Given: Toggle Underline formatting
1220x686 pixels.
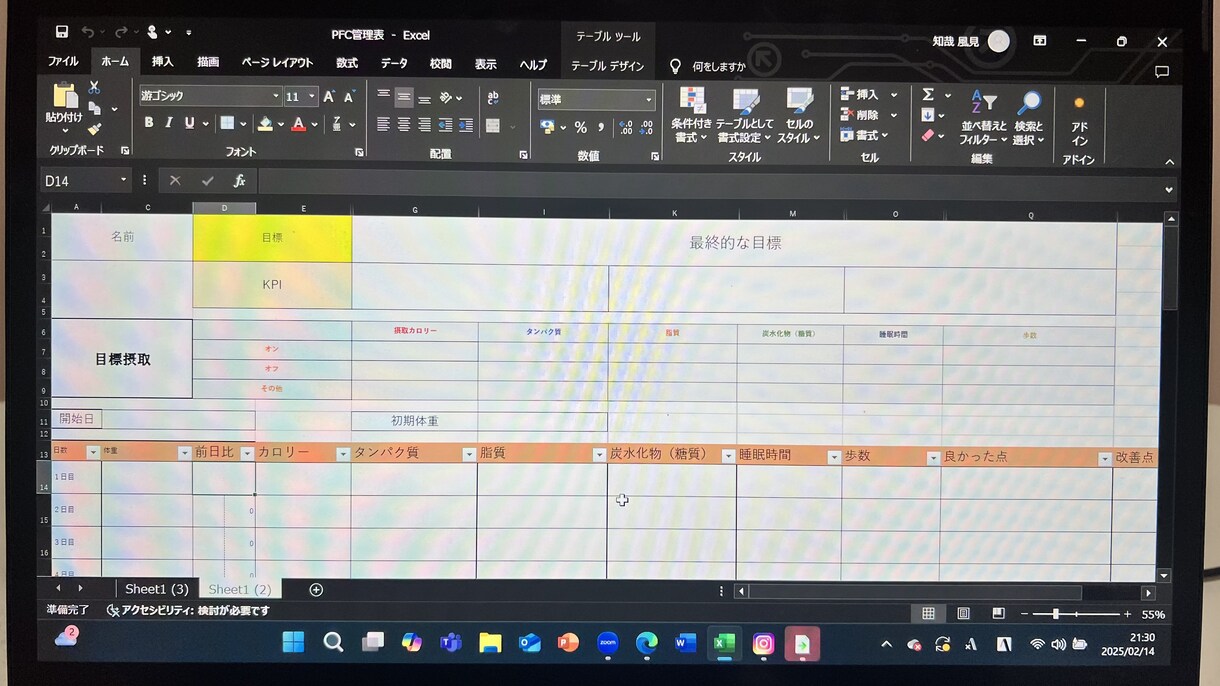Looking at the screenshot, I should [189, 124].
